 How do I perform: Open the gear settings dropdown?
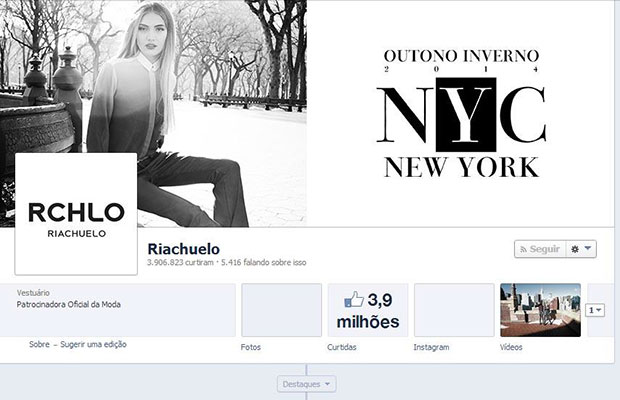pyautogui.click(x=581, y=249)
